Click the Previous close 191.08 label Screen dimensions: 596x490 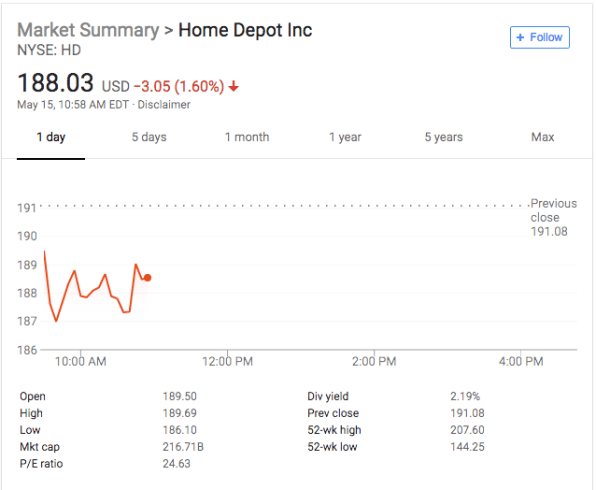tap(553, 217)
